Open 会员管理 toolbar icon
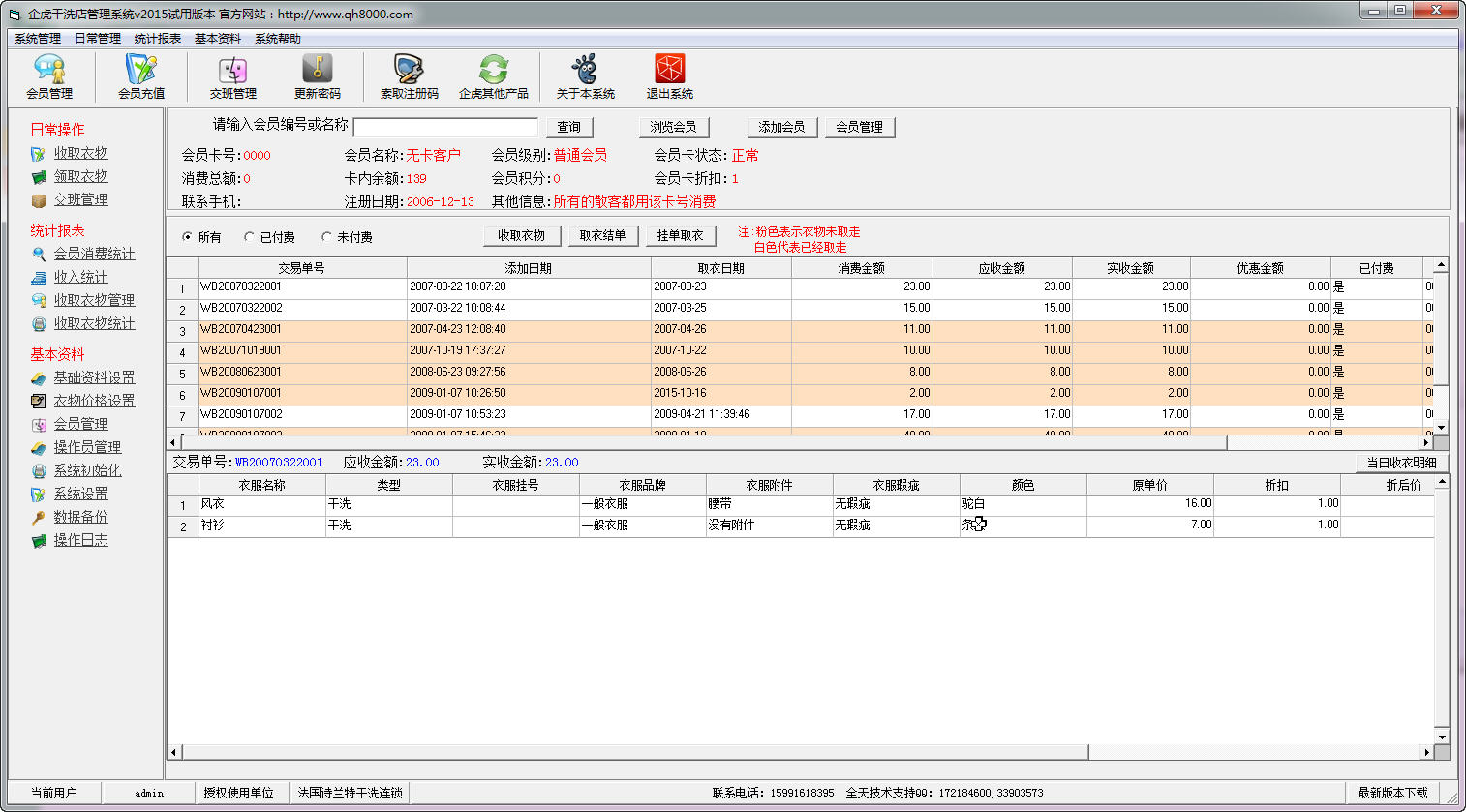The image size is (1466, 812). (49, 69)
